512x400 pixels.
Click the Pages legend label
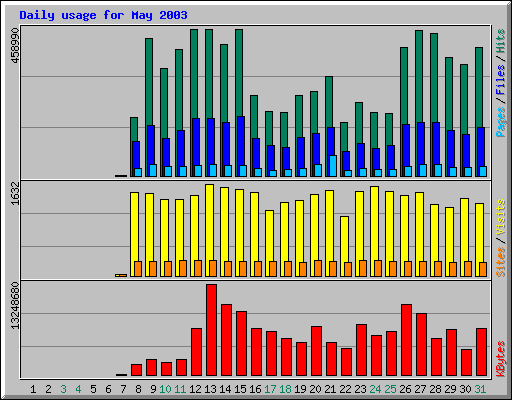(x=501, y=122)
